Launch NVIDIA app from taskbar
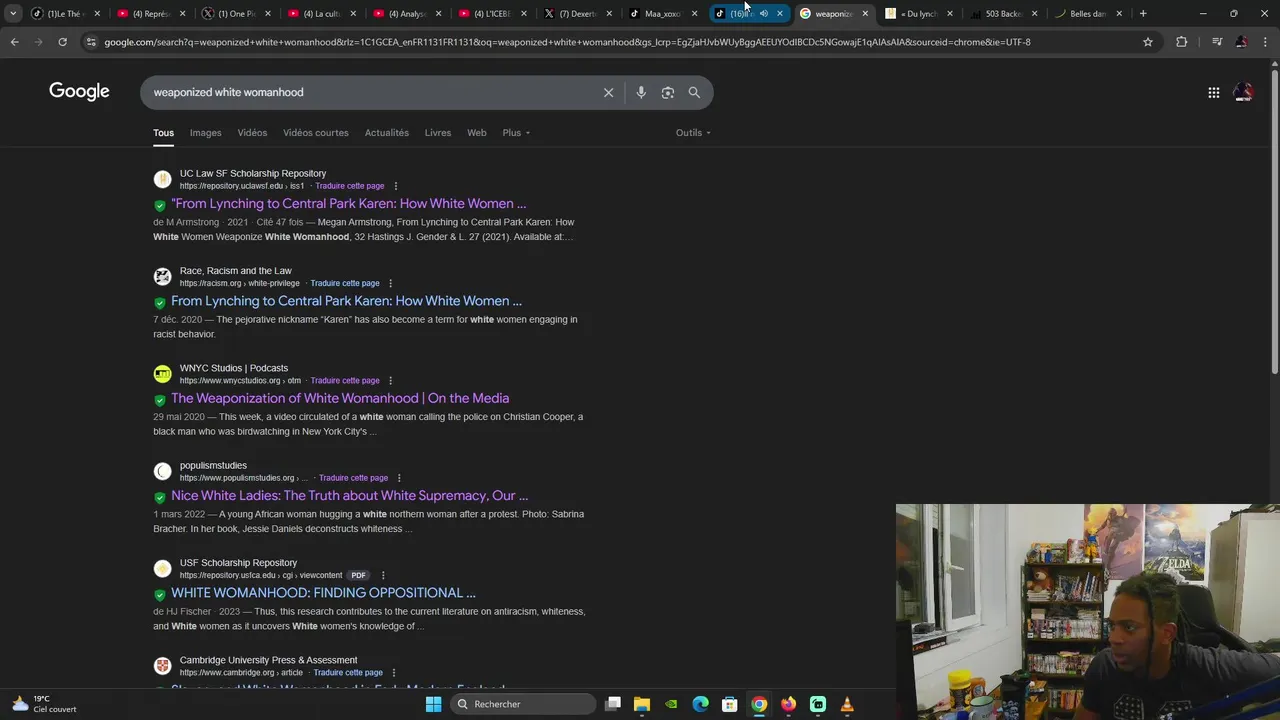The height and width of the screenshot is (720, 1280). 671,704
